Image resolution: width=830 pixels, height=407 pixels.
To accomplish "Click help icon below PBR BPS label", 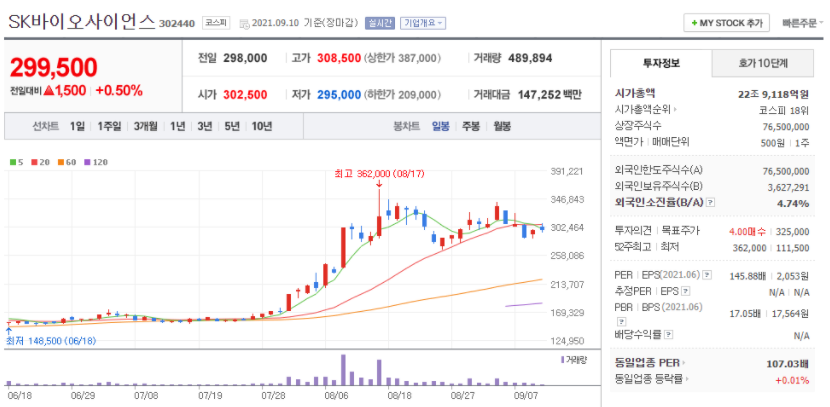I will [x=620, y=321].
